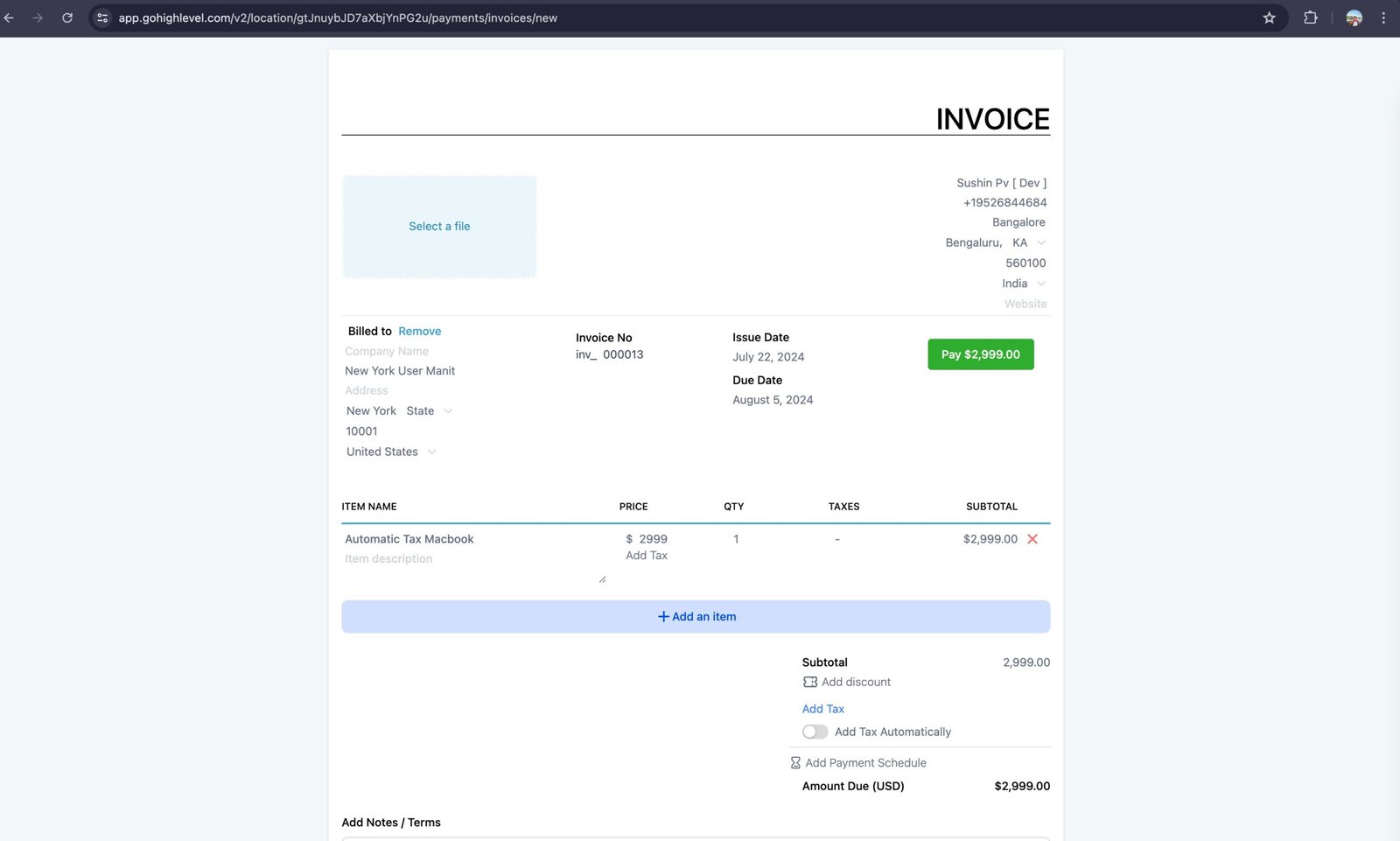This screenshot has width=1400, height=841.
Task: Click the Add discount coupon icon
Action: pyautogui.click(x=810, y=682)
